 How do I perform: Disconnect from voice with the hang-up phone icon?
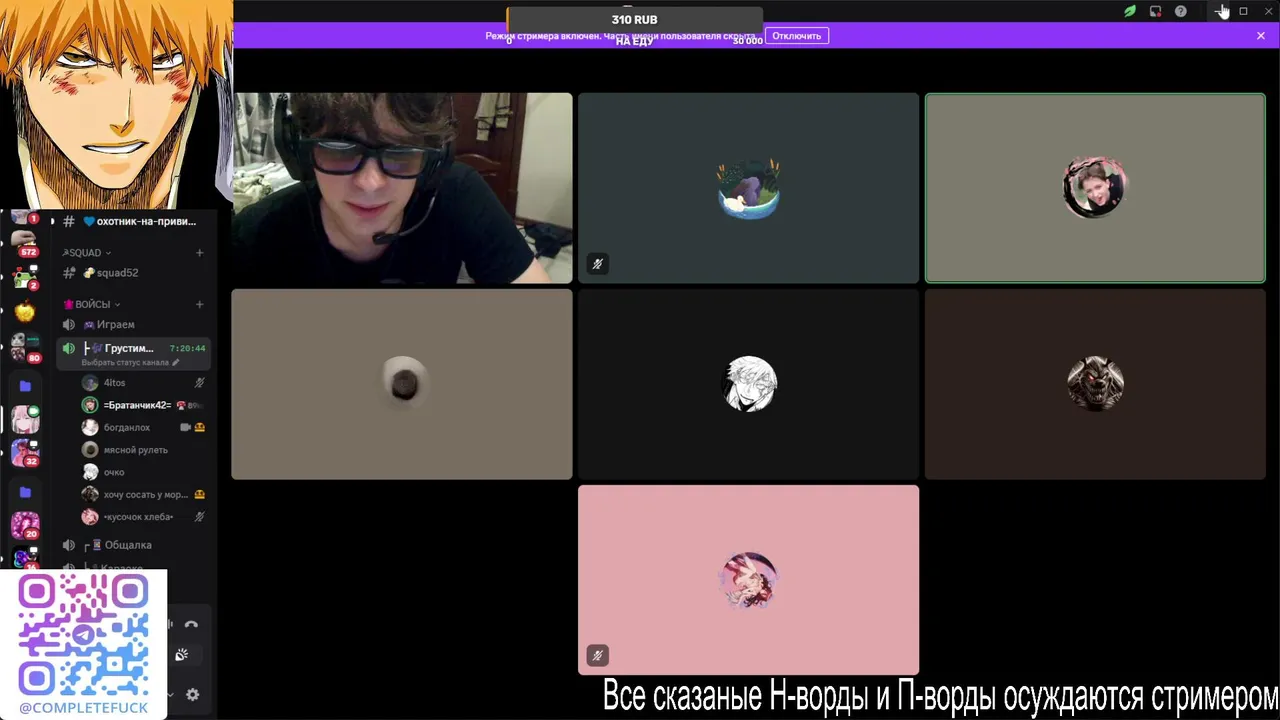(x=191, y=625)
